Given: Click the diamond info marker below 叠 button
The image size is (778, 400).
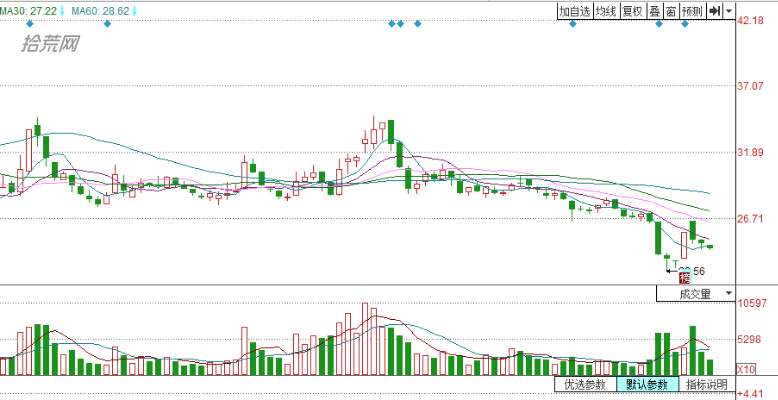Looking at the screenshot, I should click(x=659, y=23).
